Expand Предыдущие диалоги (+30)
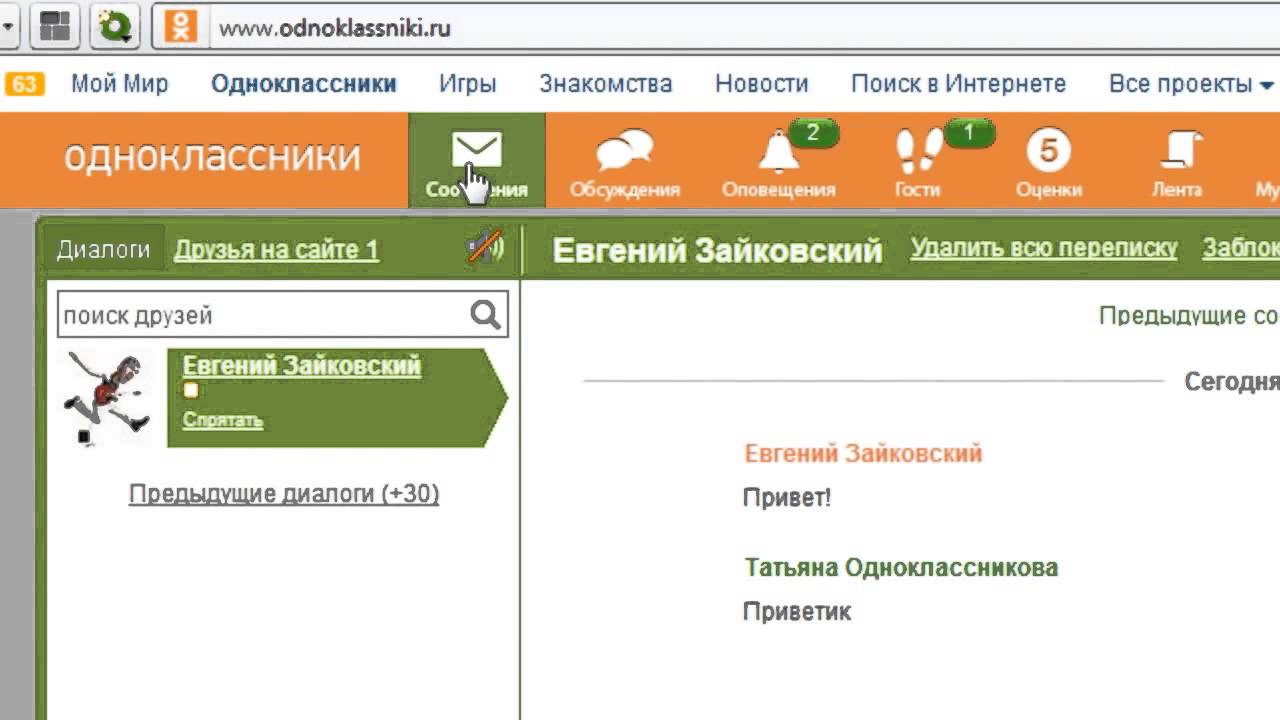Viewport: 1280px width, 720px height. 284,494
